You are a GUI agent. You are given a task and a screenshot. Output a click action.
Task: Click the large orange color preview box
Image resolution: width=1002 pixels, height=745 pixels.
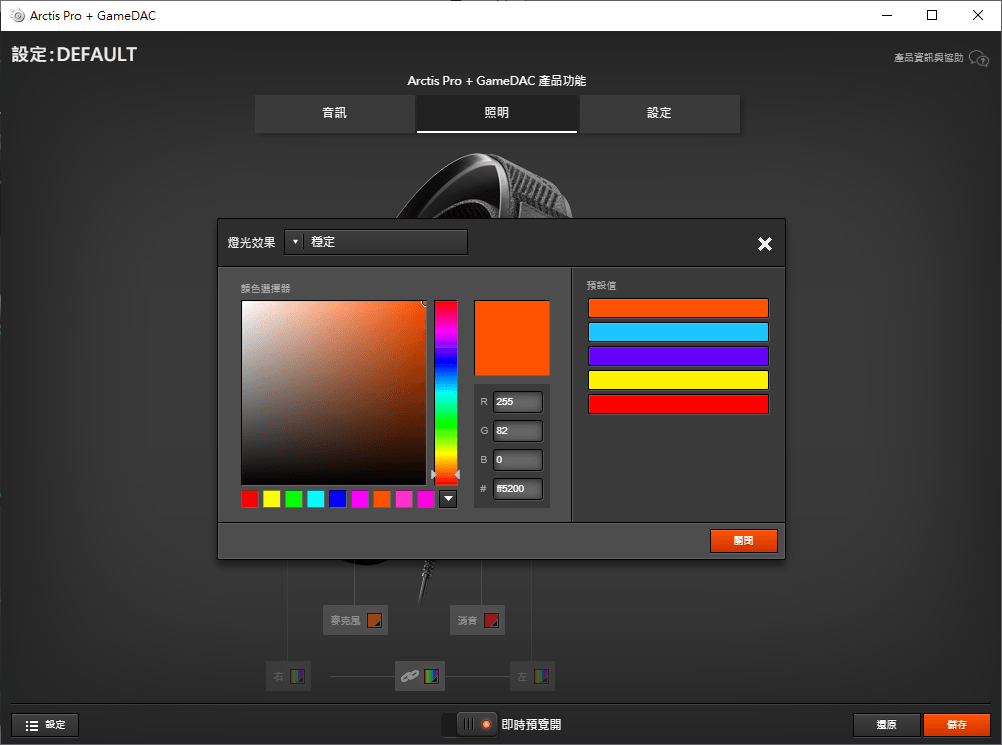[x=512, y=338]
